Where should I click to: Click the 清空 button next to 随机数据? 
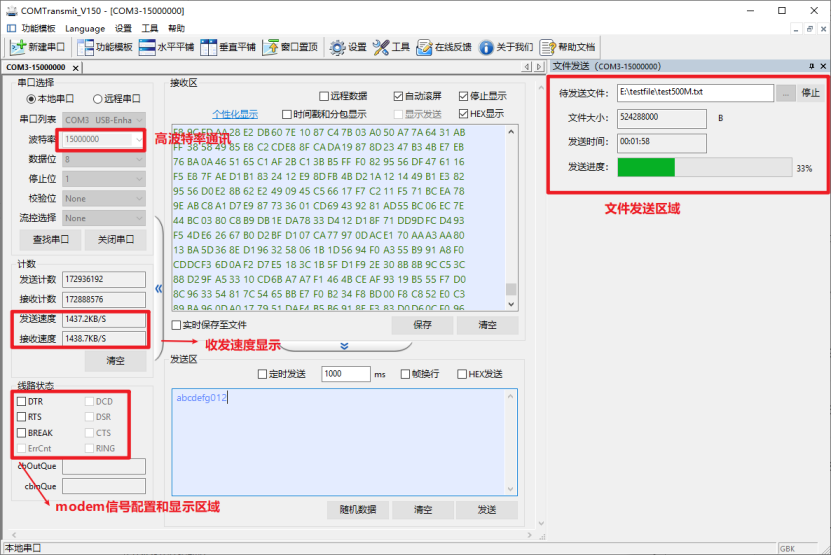422,509
